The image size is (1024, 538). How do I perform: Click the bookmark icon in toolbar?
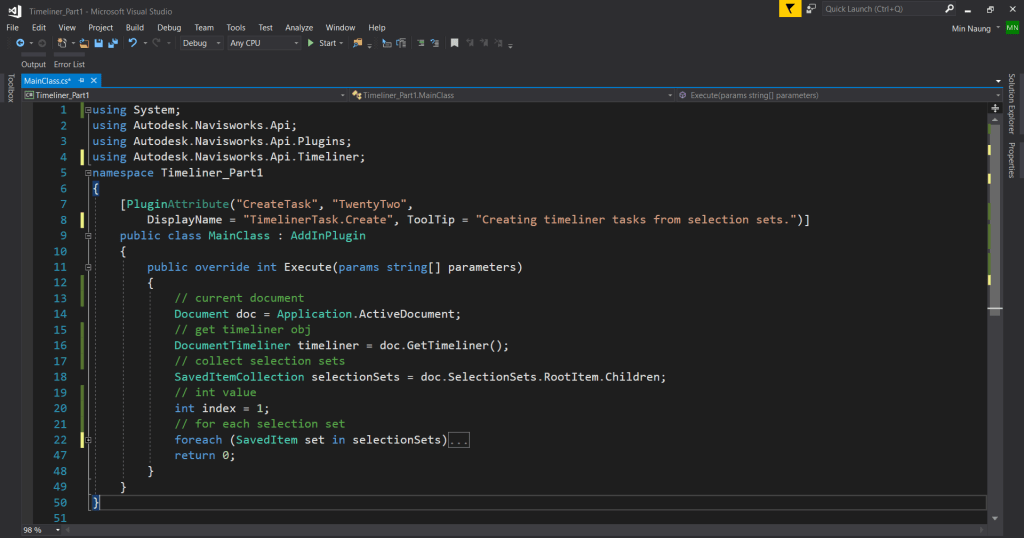click(454, 44)
